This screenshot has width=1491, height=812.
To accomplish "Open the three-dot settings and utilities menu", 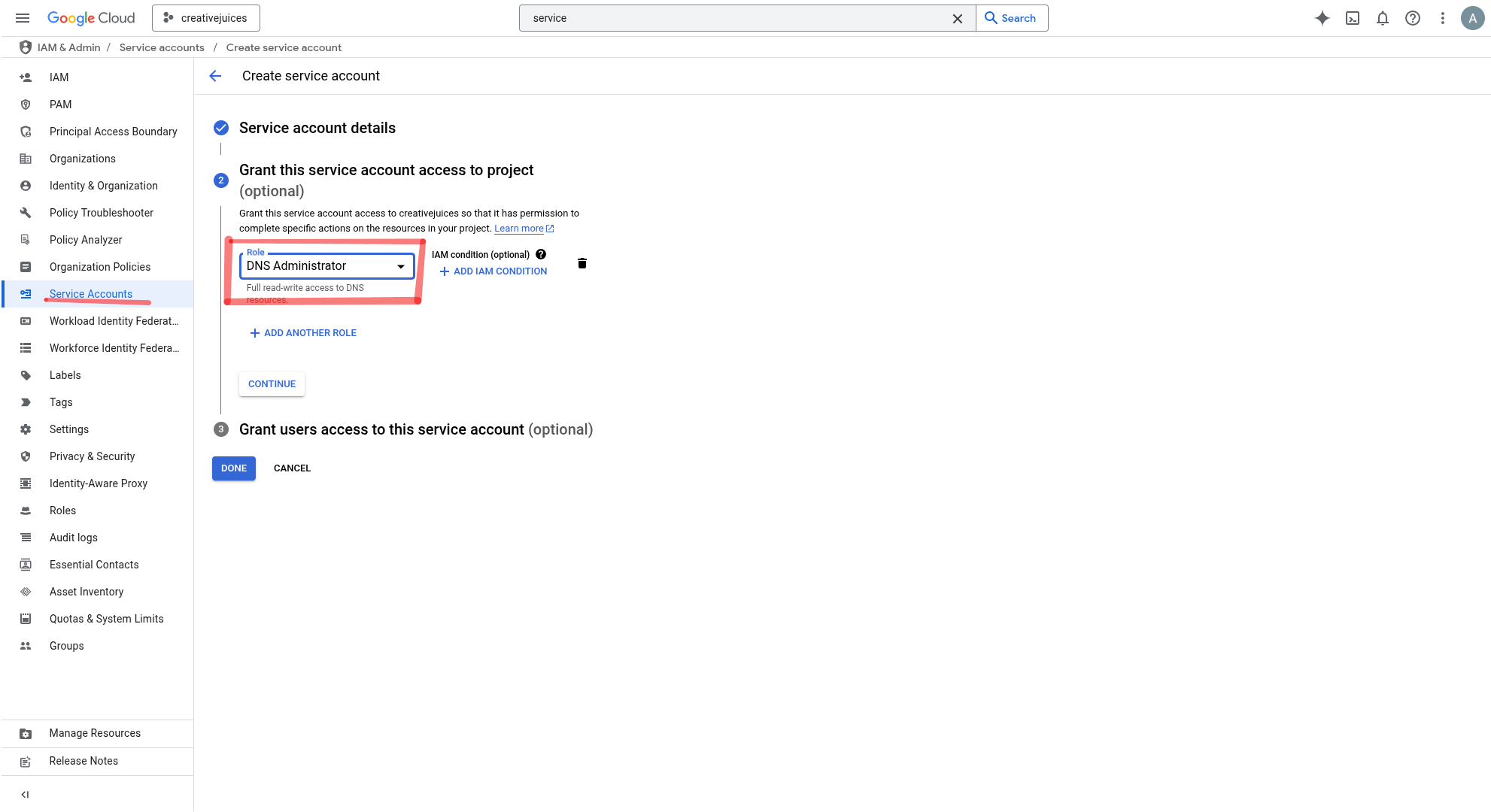I will pos(1442,18).
